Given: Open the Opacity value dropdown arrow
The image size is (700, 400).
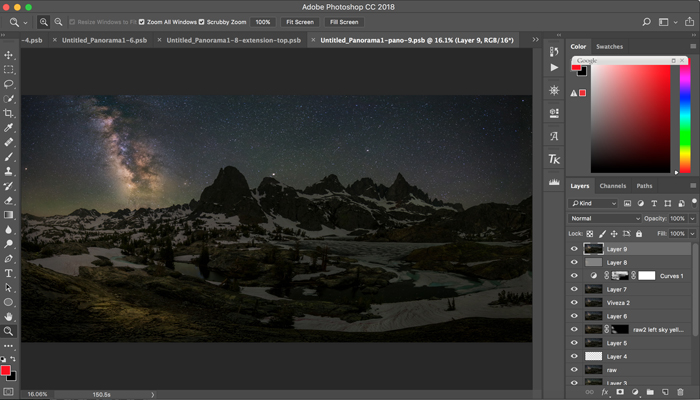Looking at the screenshot, I should coord(691,218).
